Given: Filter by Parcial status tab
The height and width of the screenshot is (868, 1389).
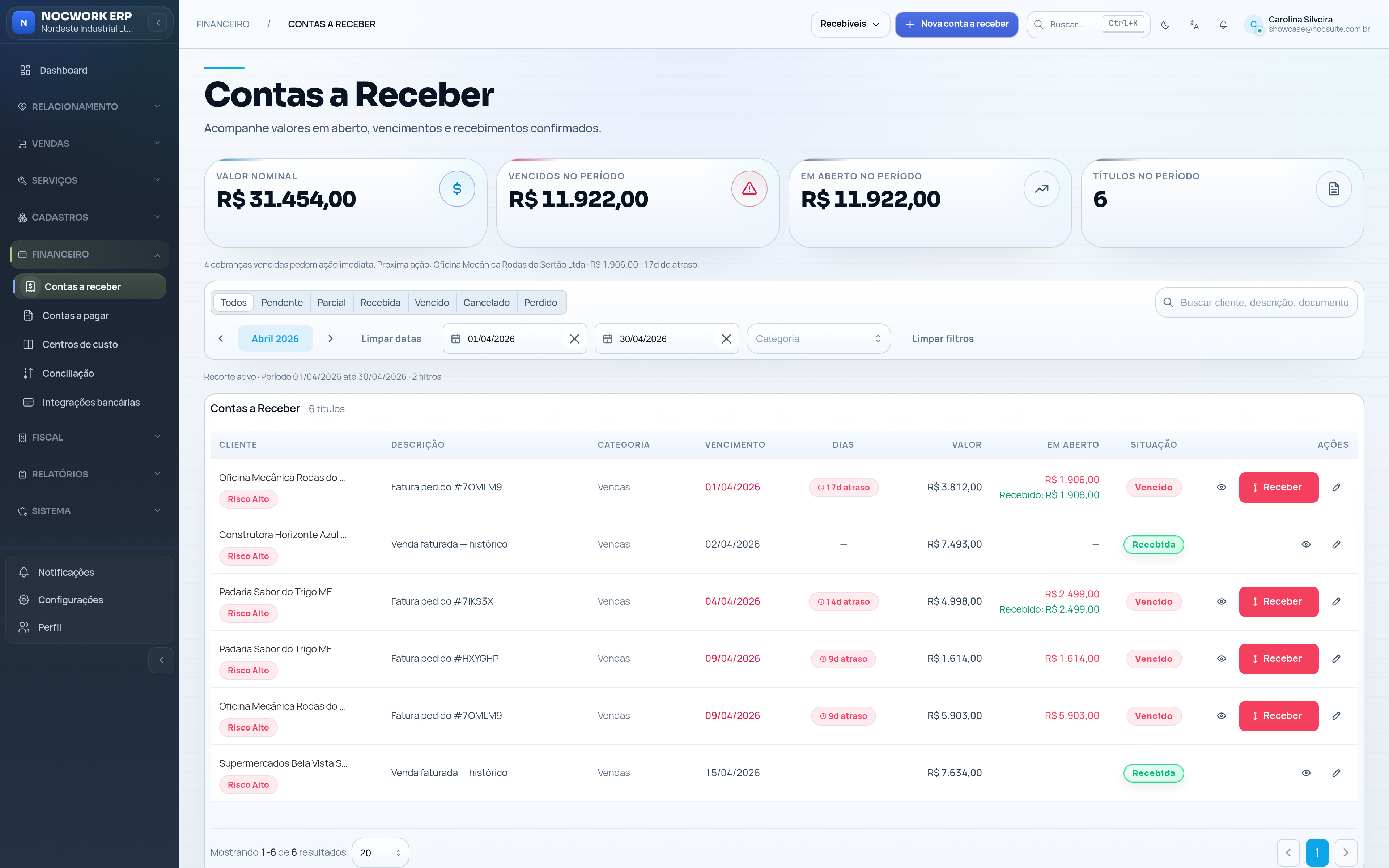Looking at the screenshot, I should pos(331,303).
